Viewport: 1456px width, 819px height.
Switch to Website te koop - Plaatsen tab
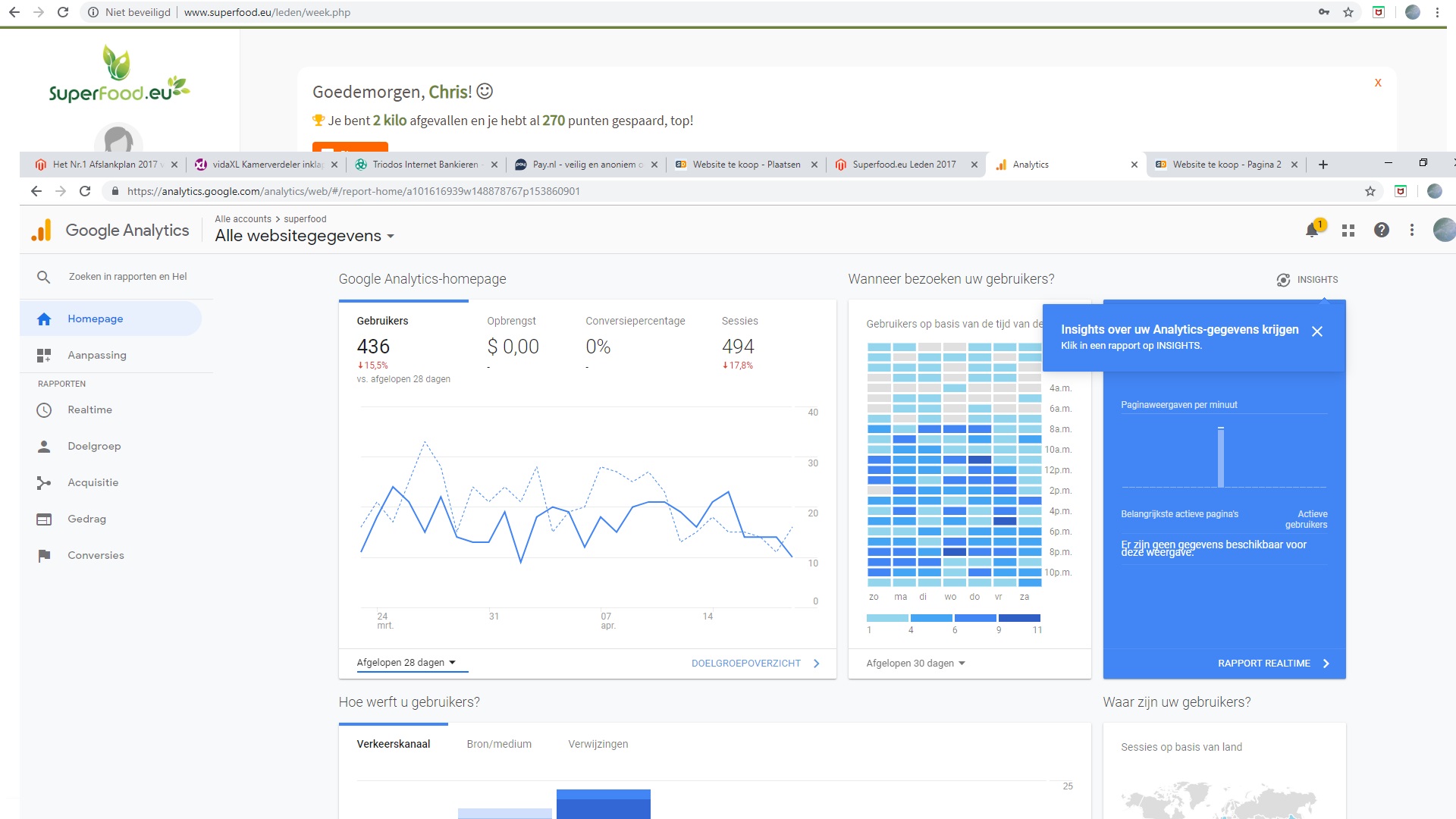pyautogui.click(x=745, y=165)
